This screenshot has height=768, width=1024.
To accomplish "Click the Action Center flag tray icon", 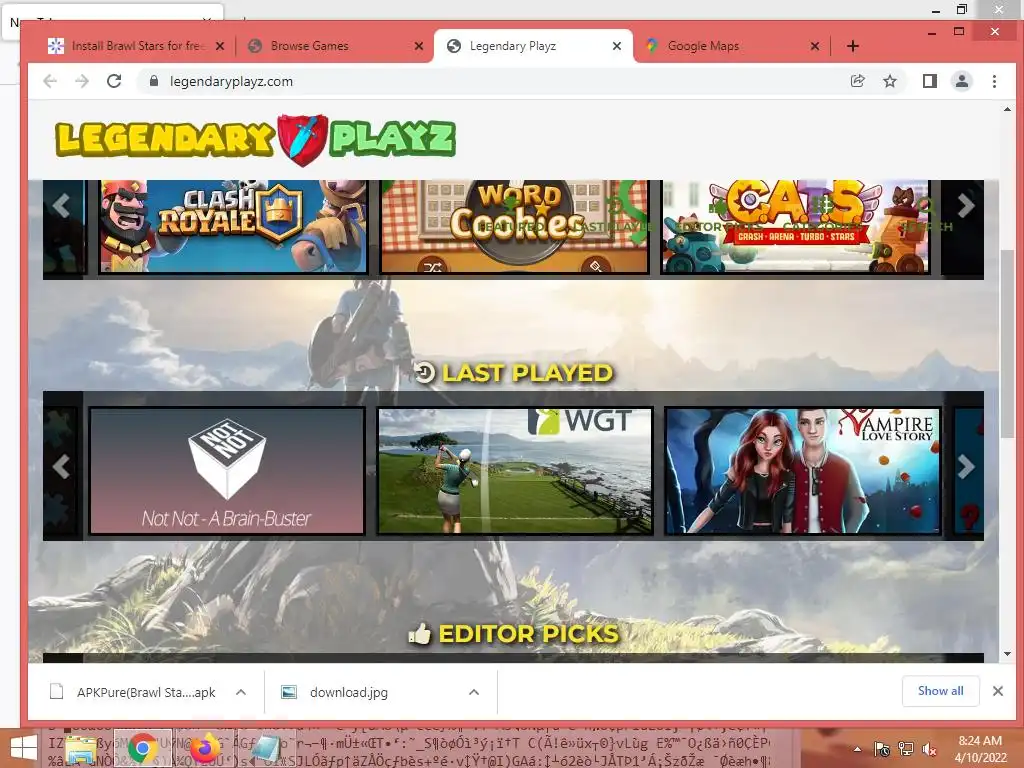I will (881, 749).
